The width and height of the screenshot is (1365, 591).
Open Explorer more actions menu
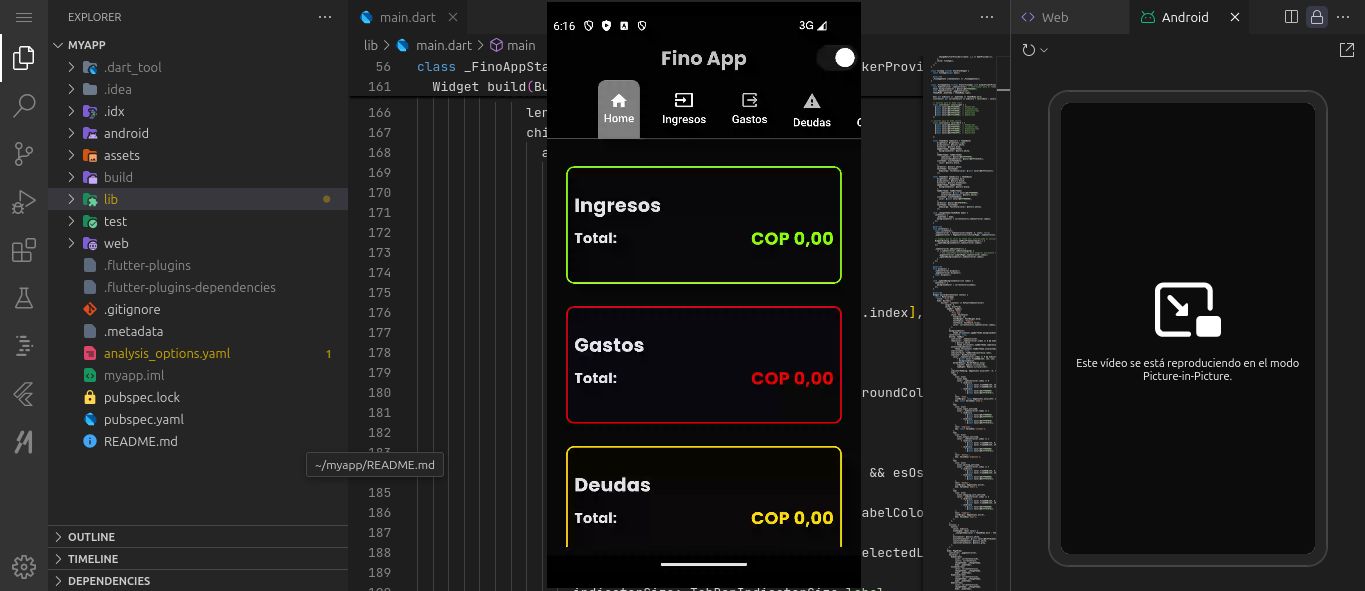(324, 17)
